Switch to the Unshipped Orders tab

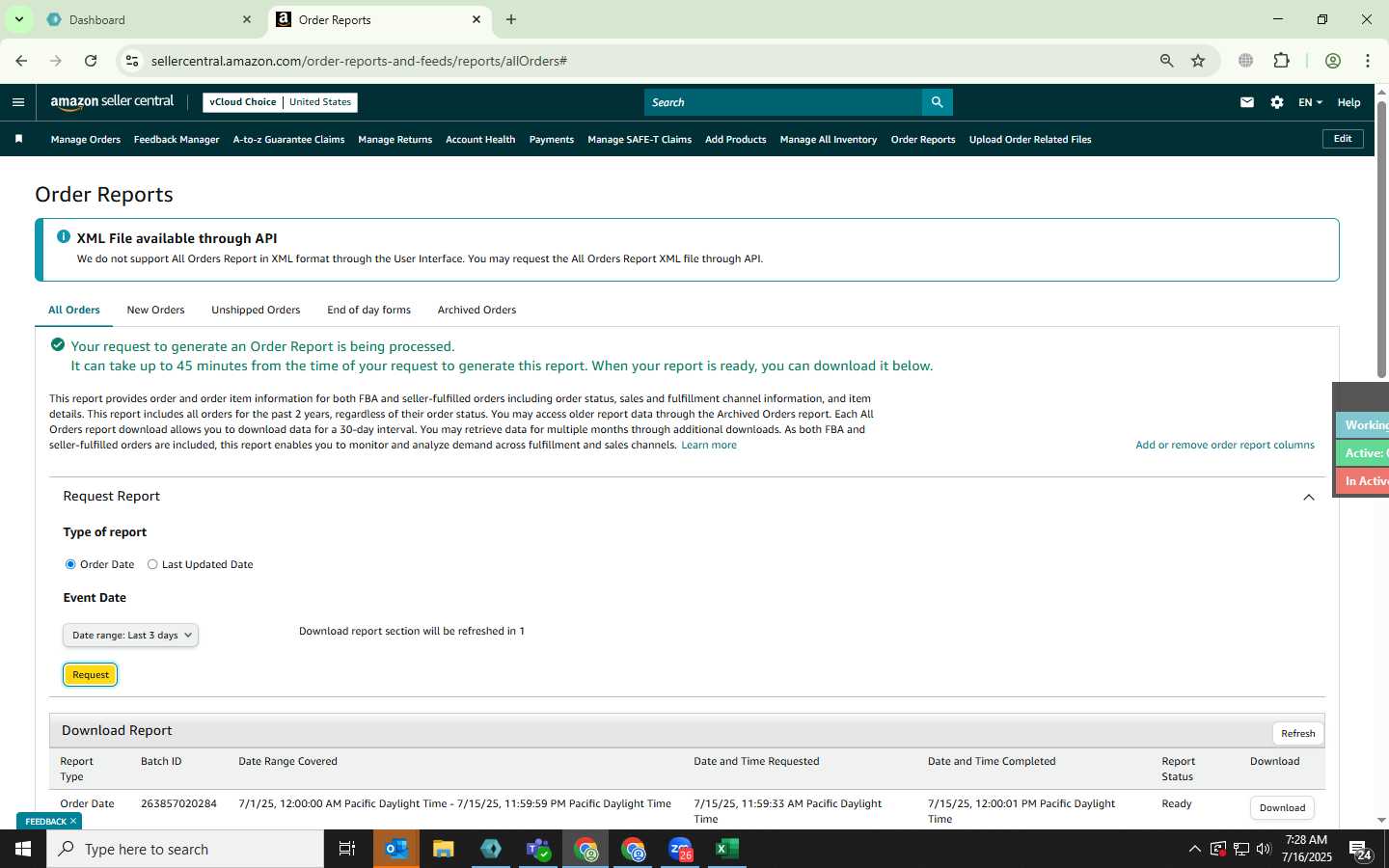coord(256,310)
